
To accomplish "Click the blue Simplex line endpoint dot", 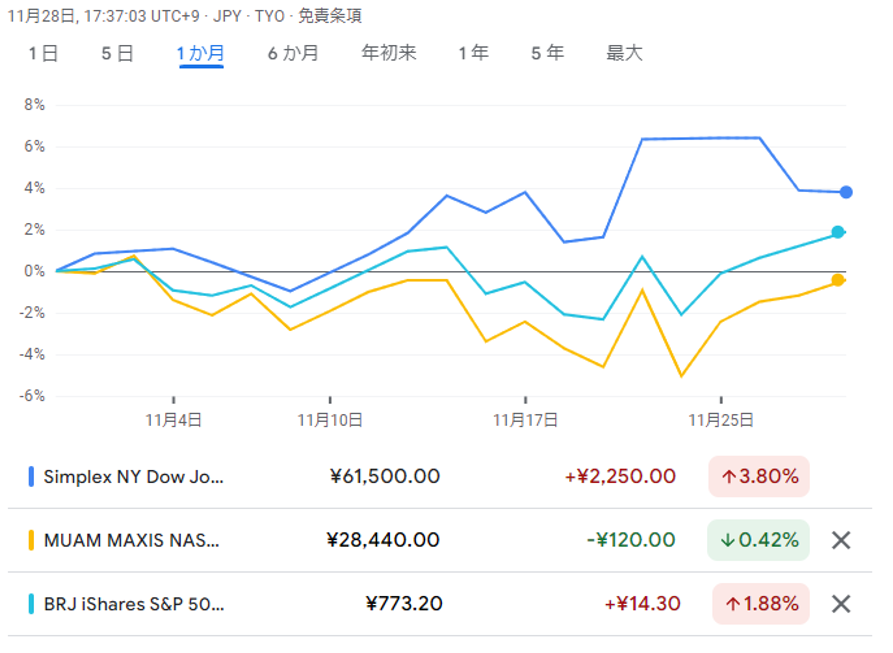I will click(x=846, y=192).
